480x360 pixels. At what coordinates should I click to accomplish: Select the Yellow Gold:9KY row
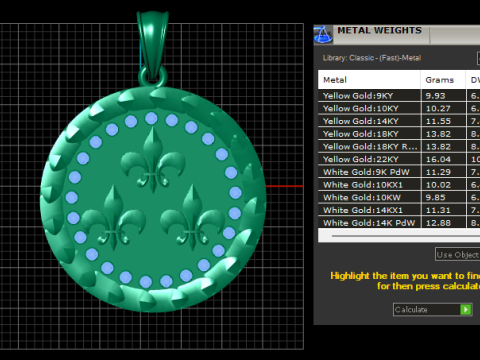click(399, 96)
